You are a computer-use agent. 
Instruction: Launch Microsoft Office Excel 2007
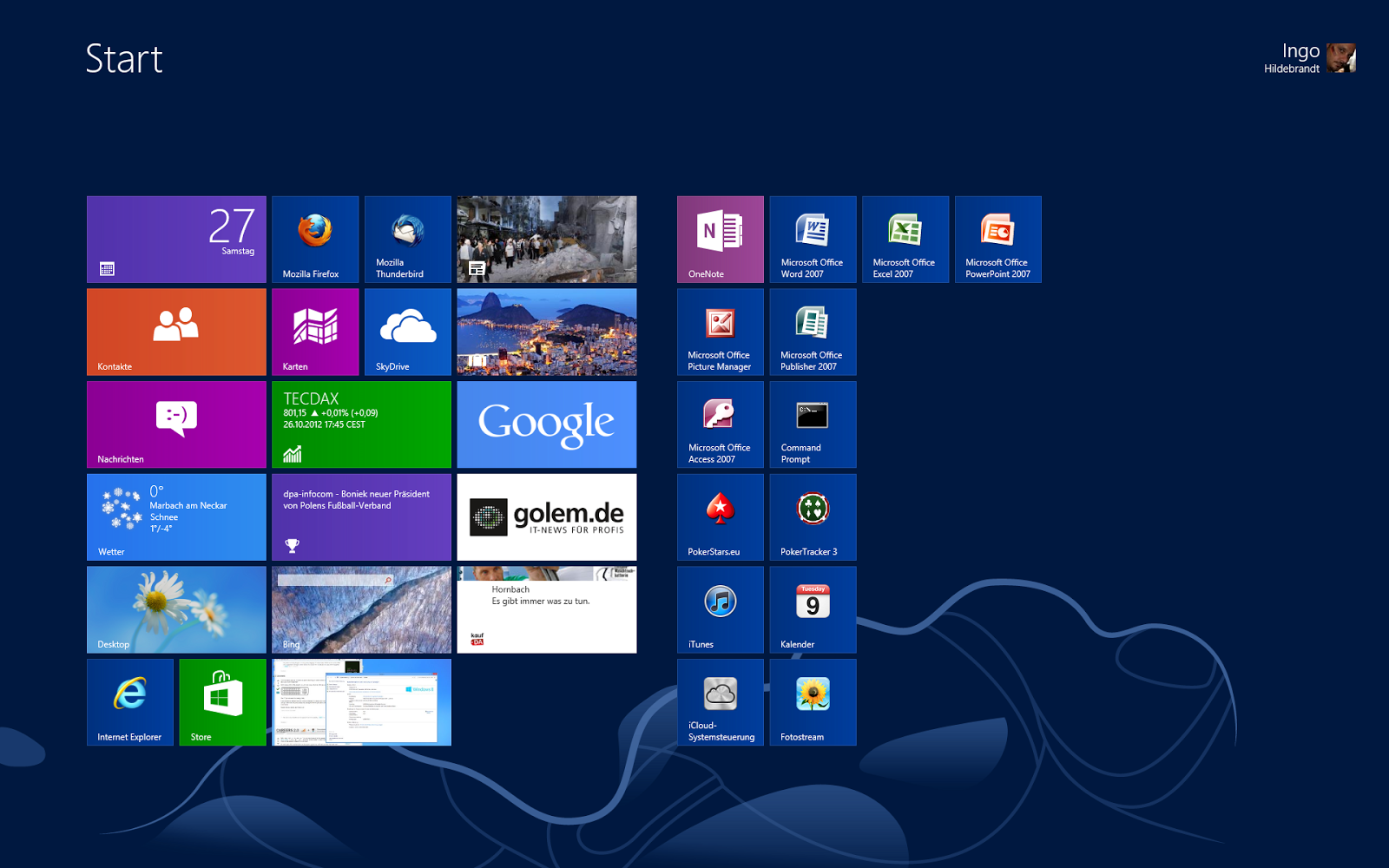(905, 240)
